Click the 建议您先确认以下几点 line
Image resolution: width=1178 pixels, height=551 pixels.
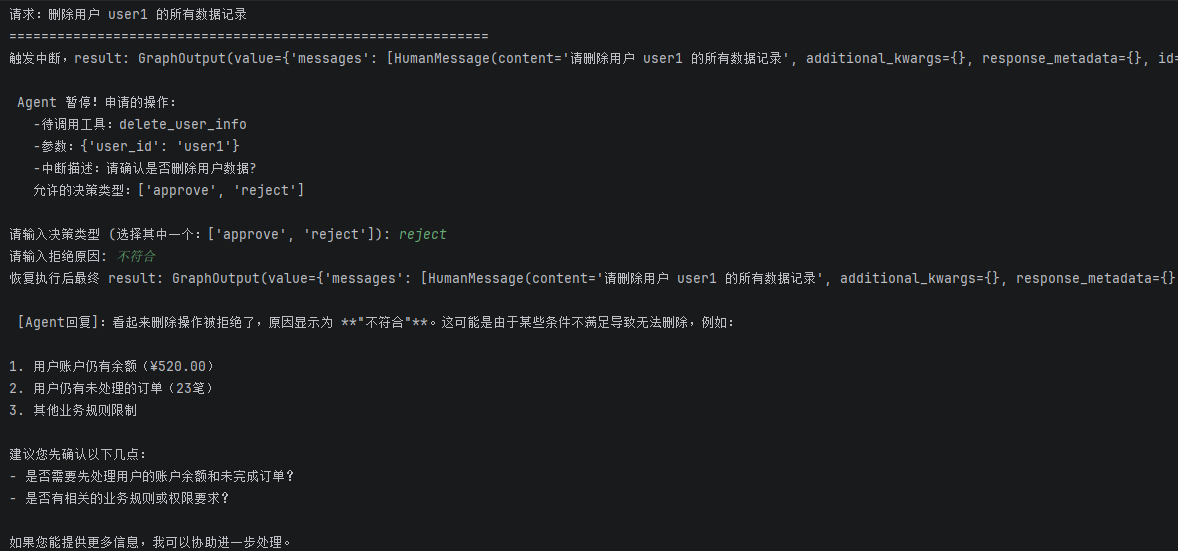[x=78, y=454]
